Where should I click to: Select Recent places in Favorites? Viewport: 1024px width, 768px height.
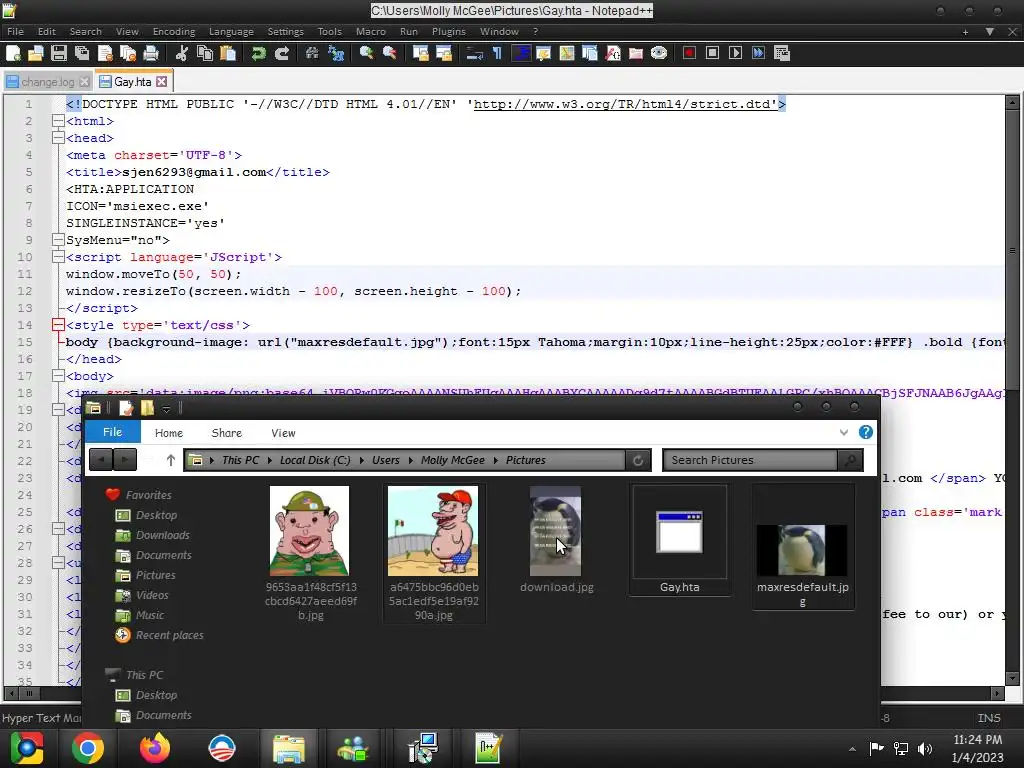click(169, 635)
